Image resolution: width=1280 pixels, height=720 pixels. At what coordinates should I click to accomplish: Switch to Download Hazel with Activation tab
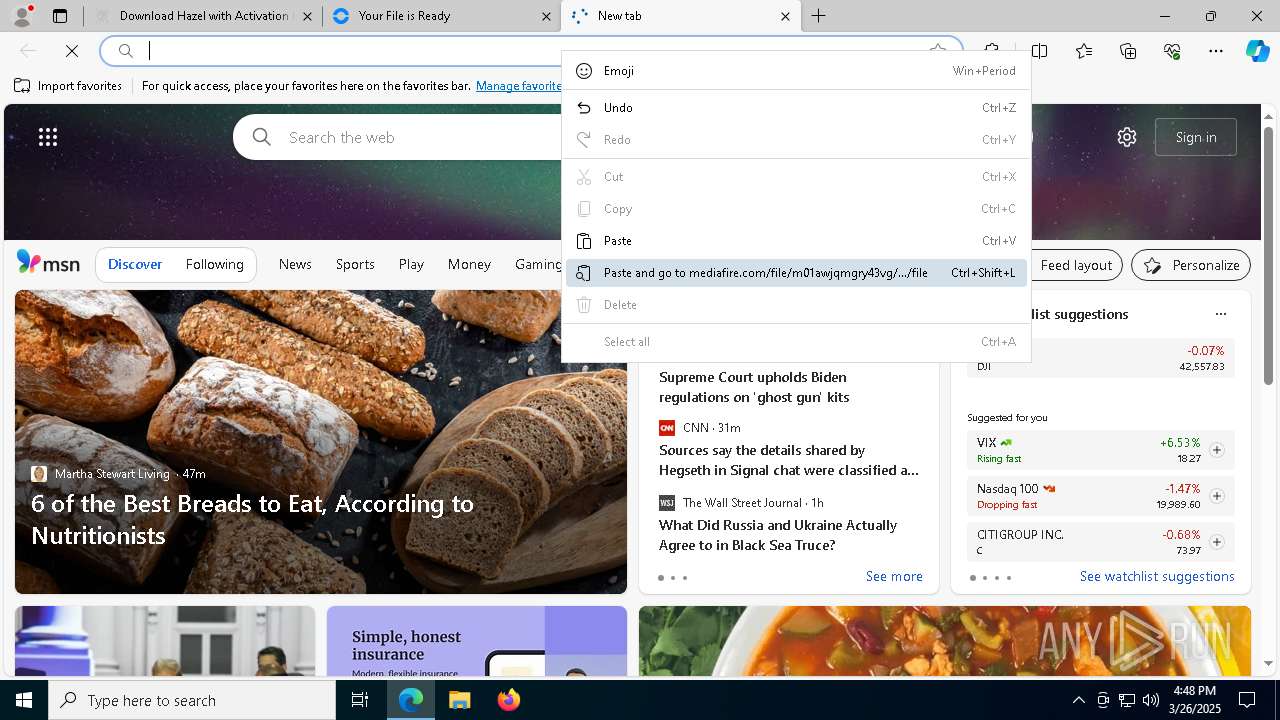pyautogui.click(x=203, y=16)
